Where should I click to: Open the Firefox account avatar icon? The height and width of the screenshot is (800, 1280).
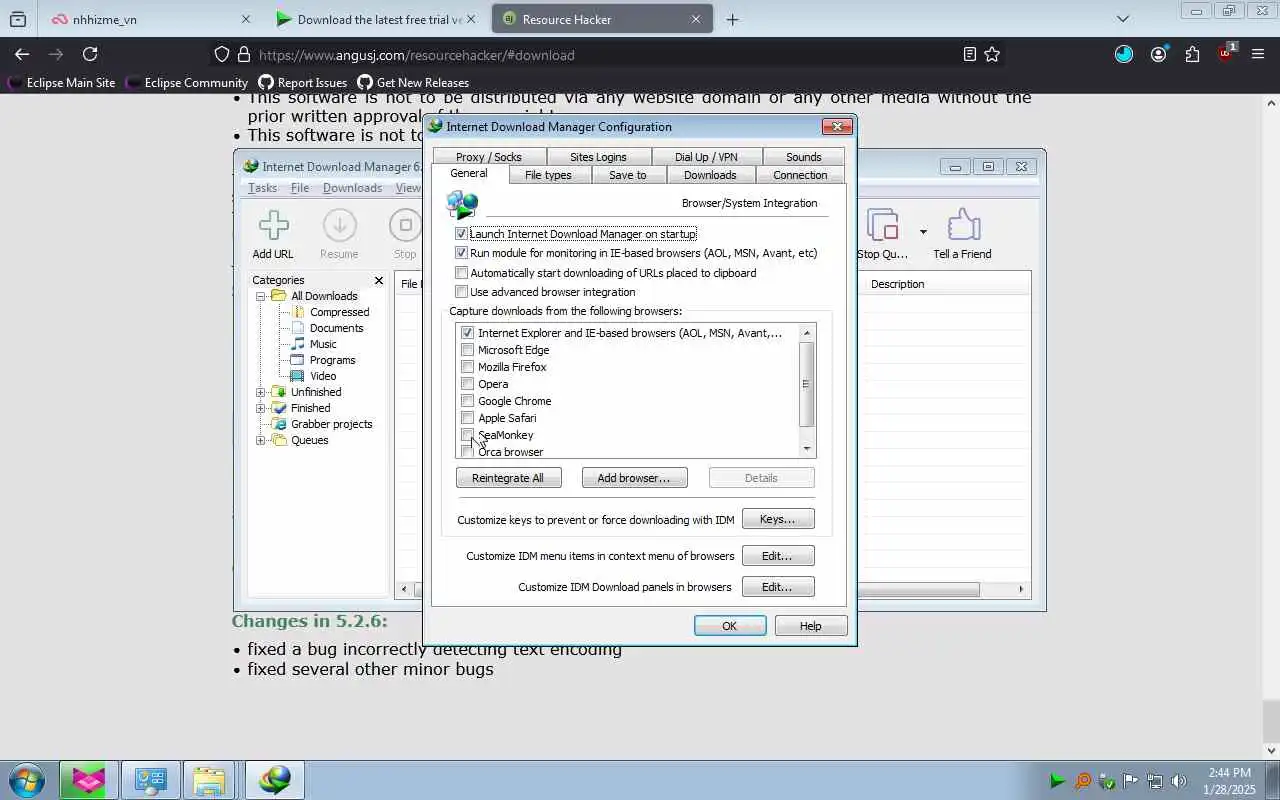pyautogui.click(x=1158, y=55)
